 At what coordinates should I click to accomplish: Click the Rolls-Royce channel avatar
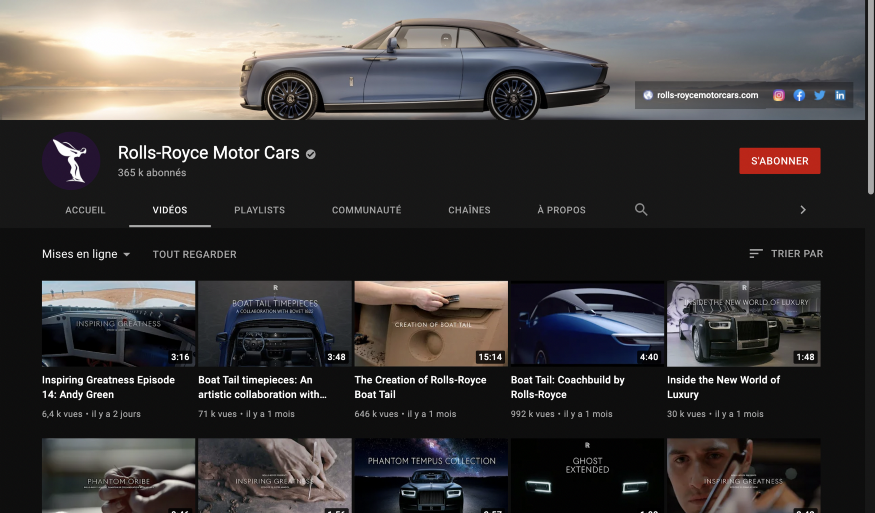coord(71,161)
